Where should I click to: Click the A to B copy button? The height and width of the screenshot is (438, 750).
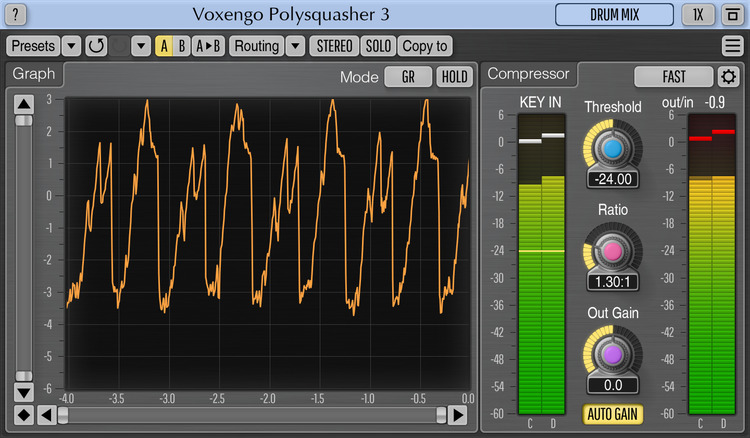tap(208, 46)
